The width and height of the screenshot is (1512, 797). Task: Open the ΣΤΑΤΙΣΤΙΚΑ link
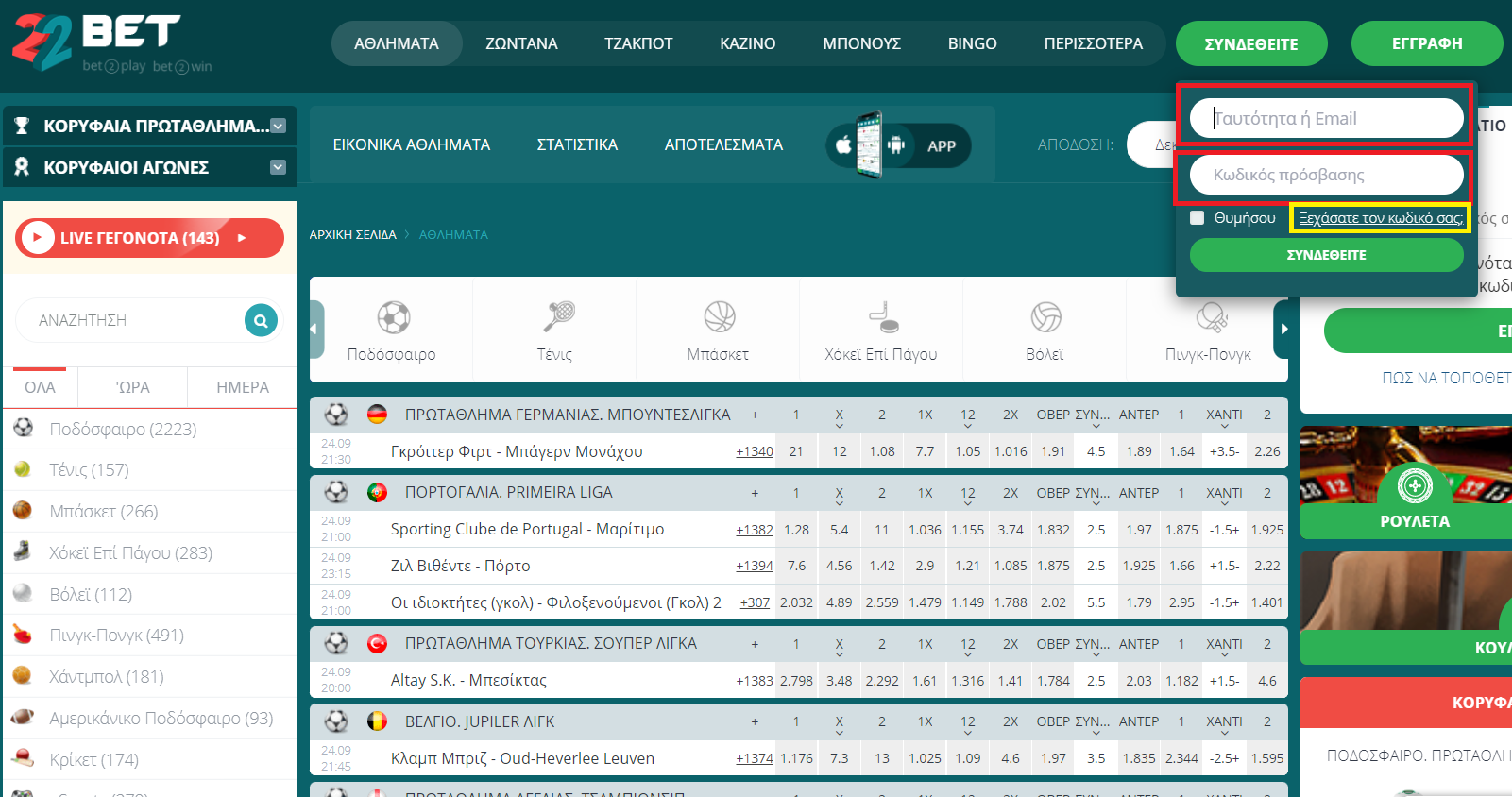pyautogui.click(x=577, y=144)
